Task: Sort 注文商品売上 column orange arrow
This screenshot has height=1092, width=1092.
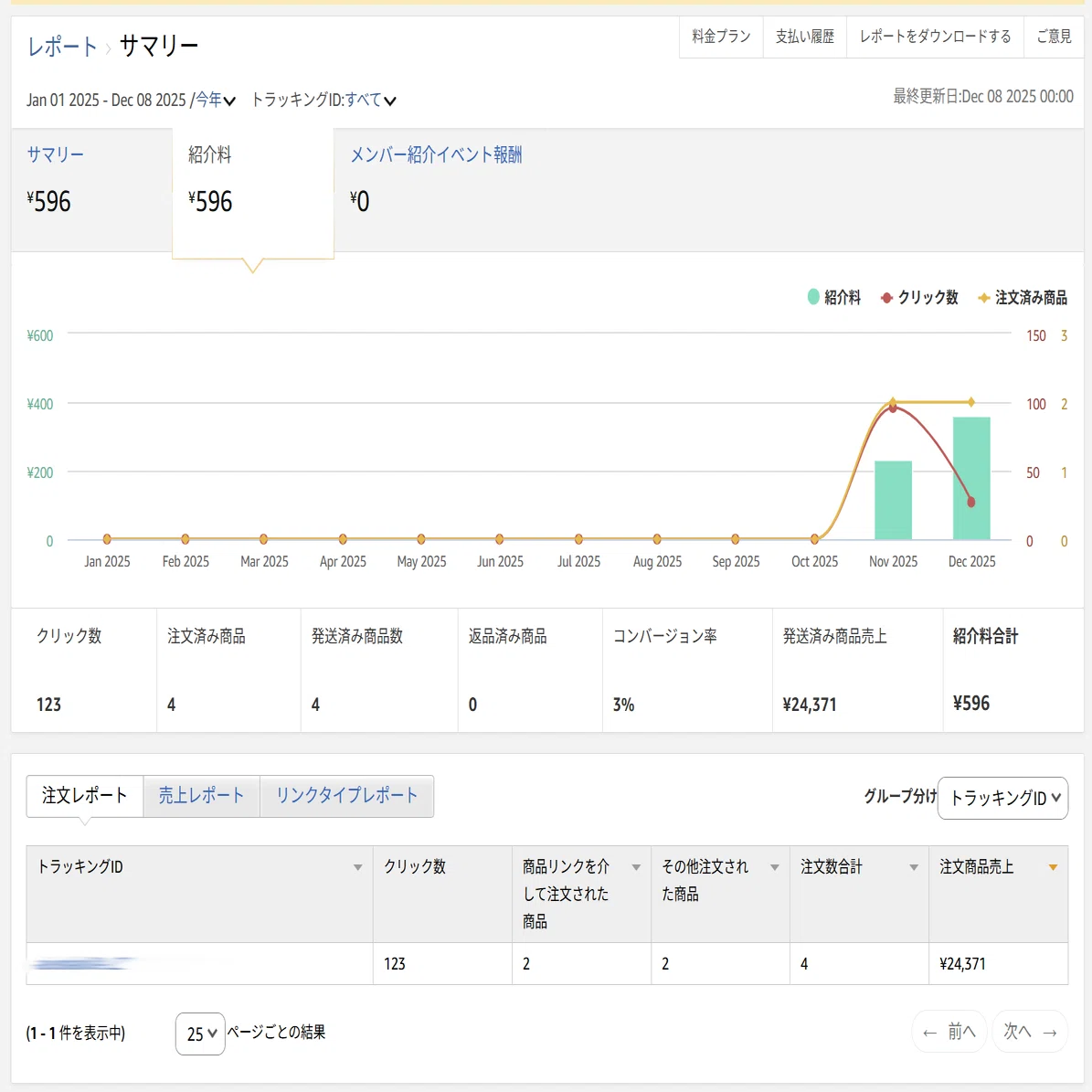Action: click(x=1053, y=867)
